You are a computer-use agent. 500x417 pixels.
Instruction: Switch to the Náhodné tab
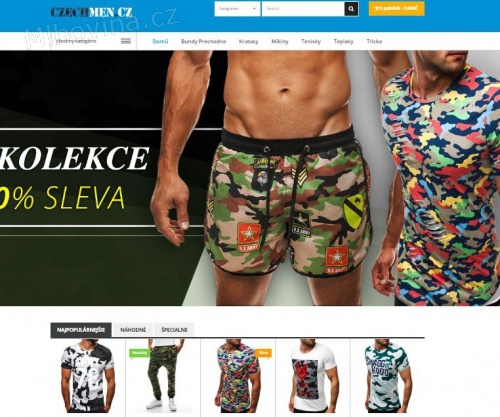(x=133, y=330)
